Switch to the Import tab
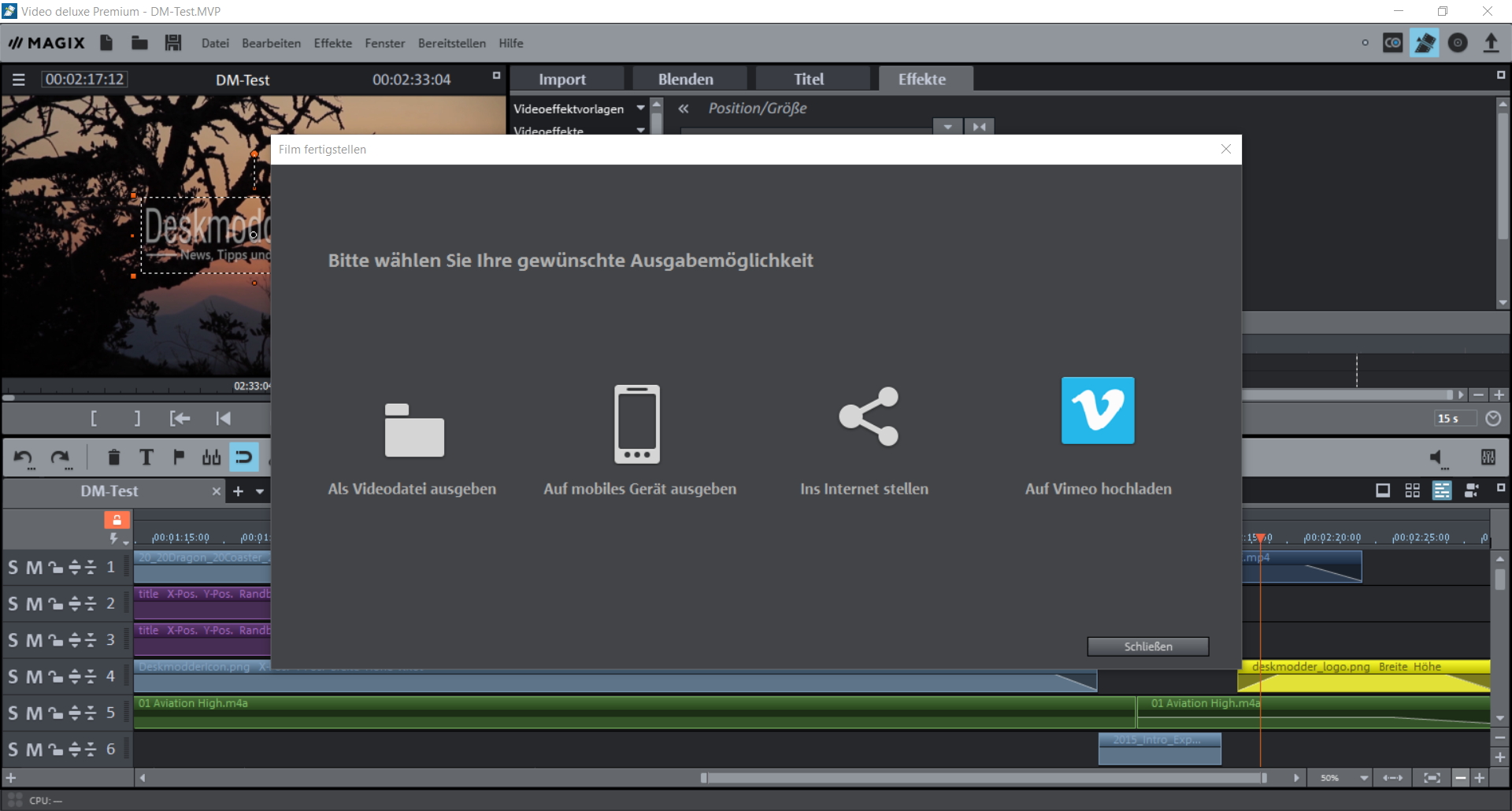The height and width of the screenshot is (811, 1512). [562, 80]
